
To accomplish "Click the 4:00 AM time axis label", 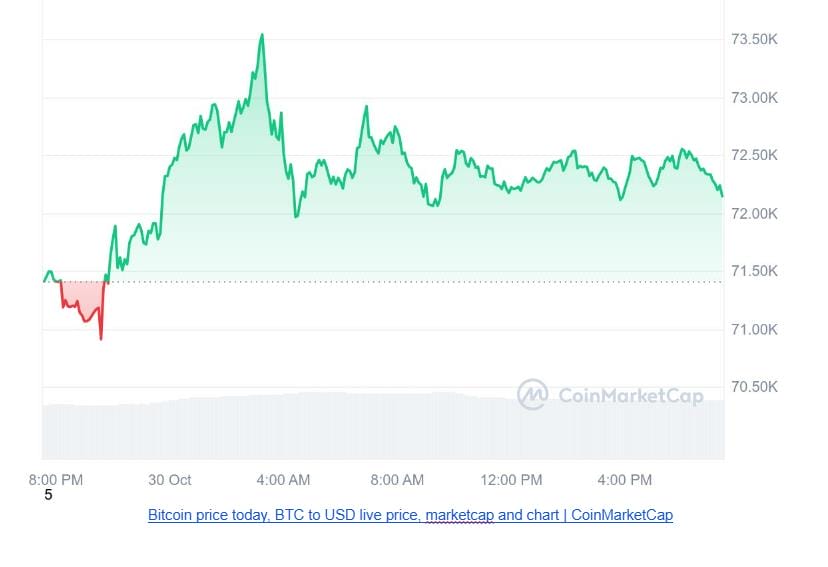I will [x=283, y=480].
